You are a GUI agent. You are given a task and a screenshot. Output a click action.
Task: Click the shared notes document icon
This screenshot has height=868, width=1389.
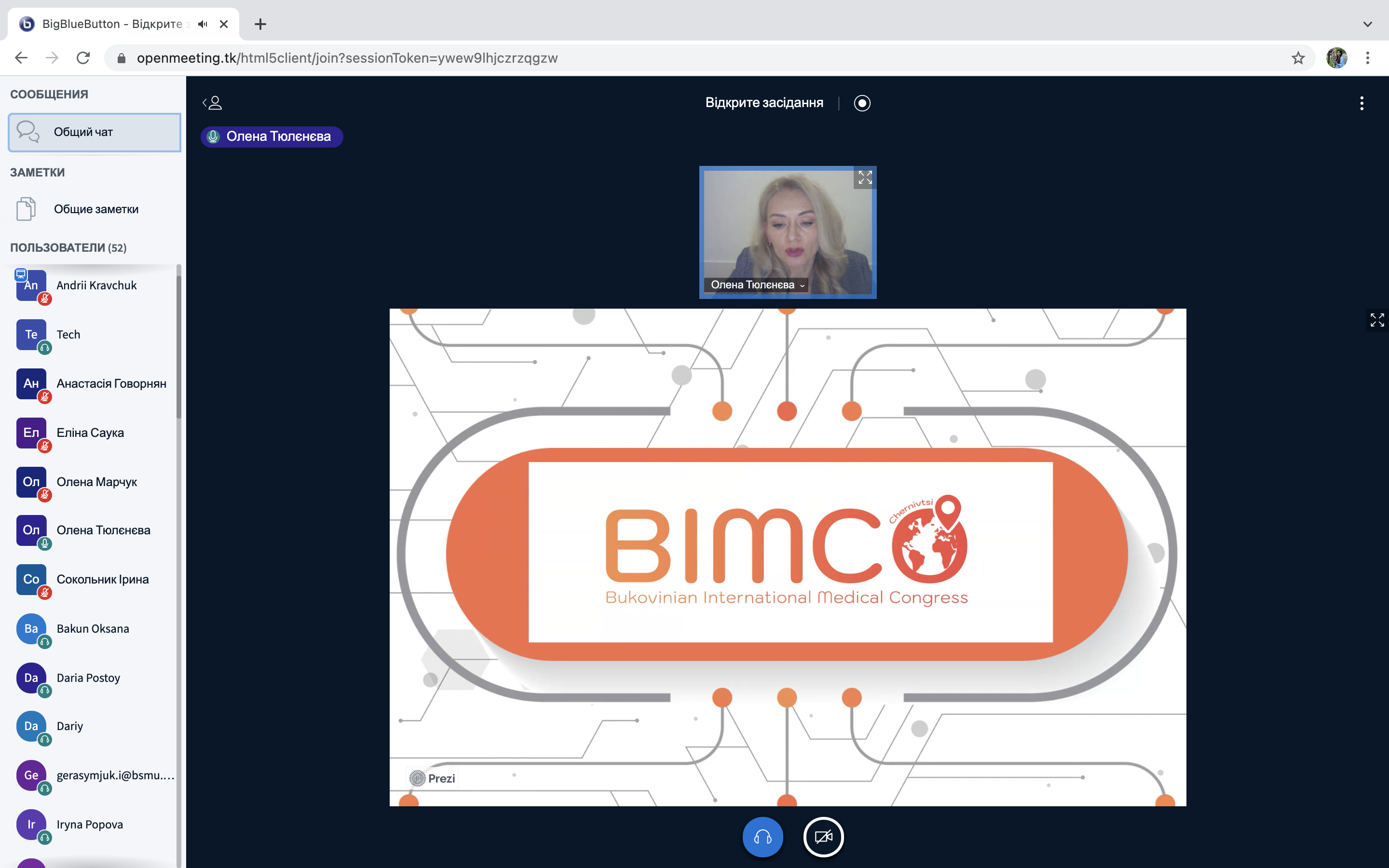(x=26, y=209)
